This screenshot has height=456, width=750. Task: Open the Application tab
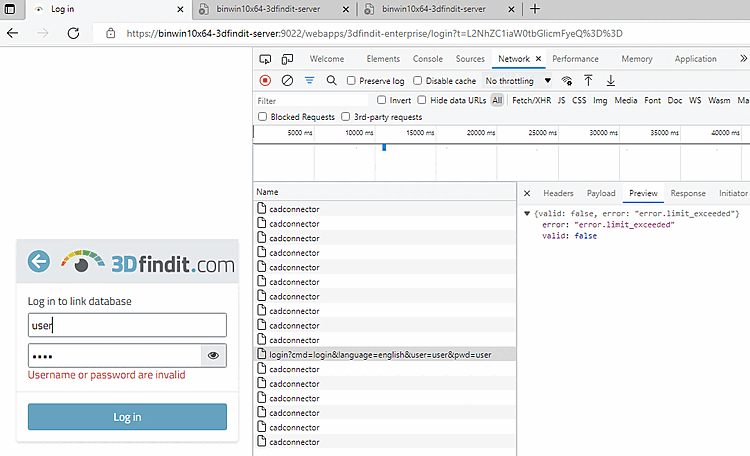pos(695,59)
